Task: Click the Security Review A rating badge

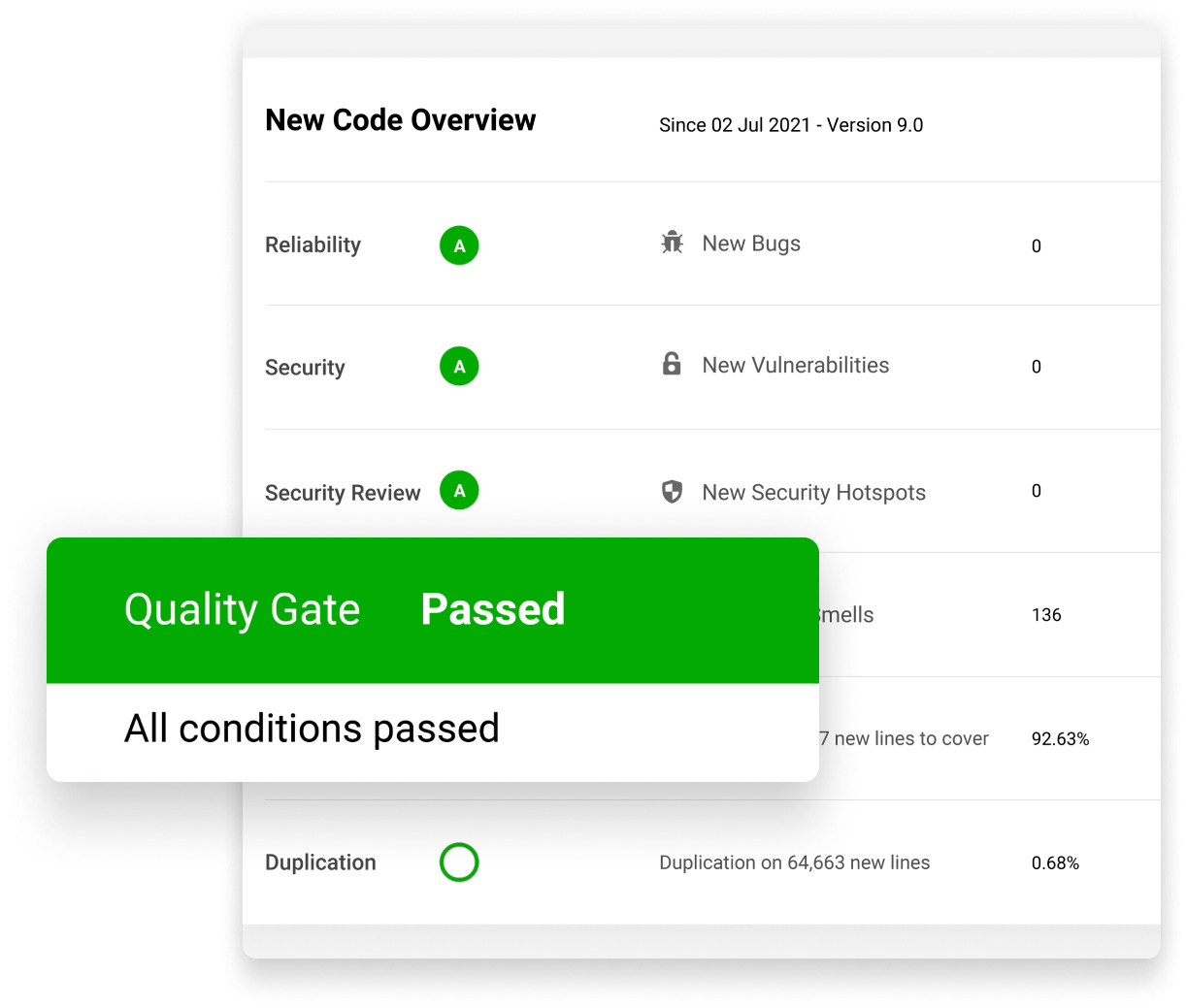Action: (x=459, y=491)
